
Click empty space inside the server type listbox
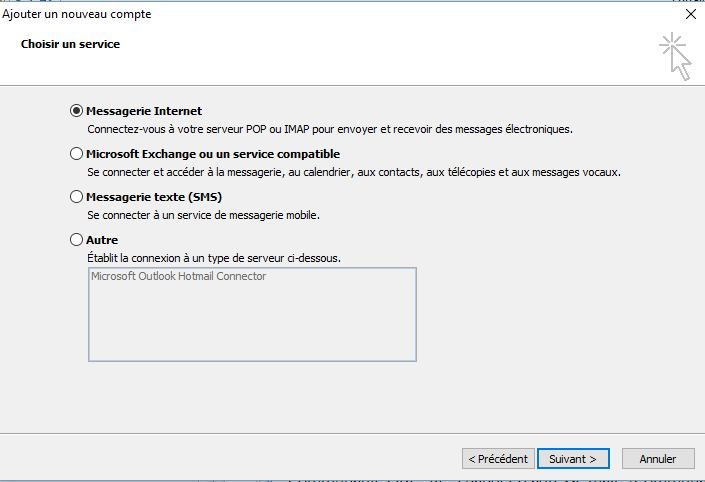pyautogui.click(x=252, y=325)
